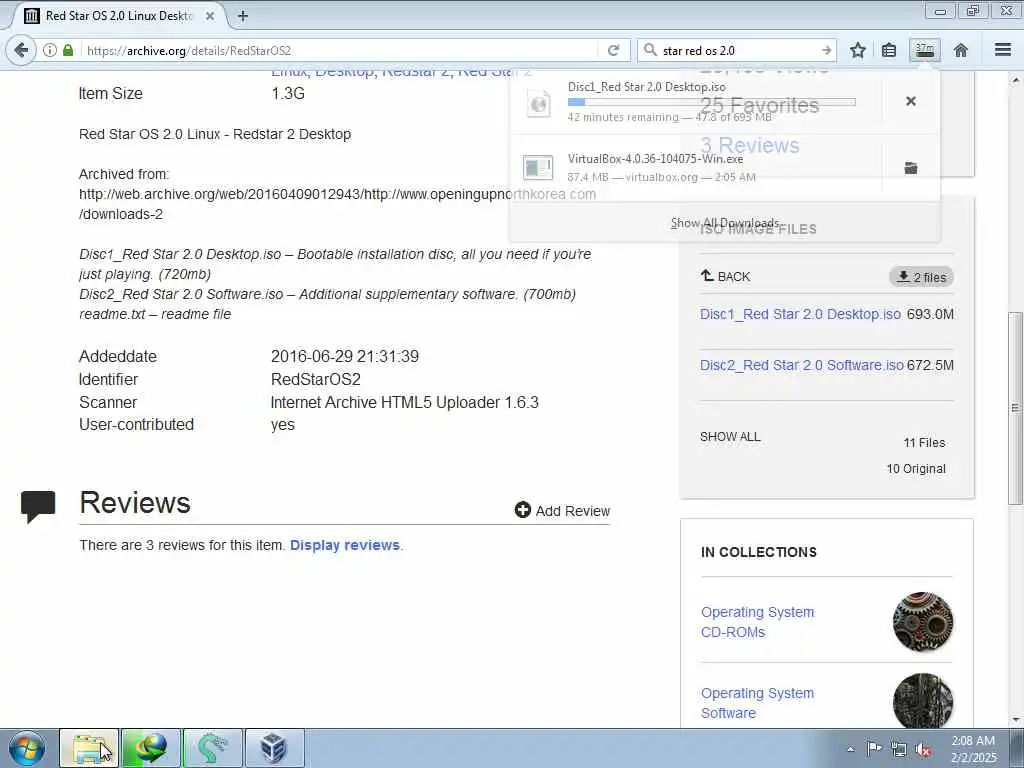Image resolution: width=1024 pixels, height=768 pixels.
Task: Click the Operating System Software thumbnail
Action: pyautogui.click(x=923, y=701)
